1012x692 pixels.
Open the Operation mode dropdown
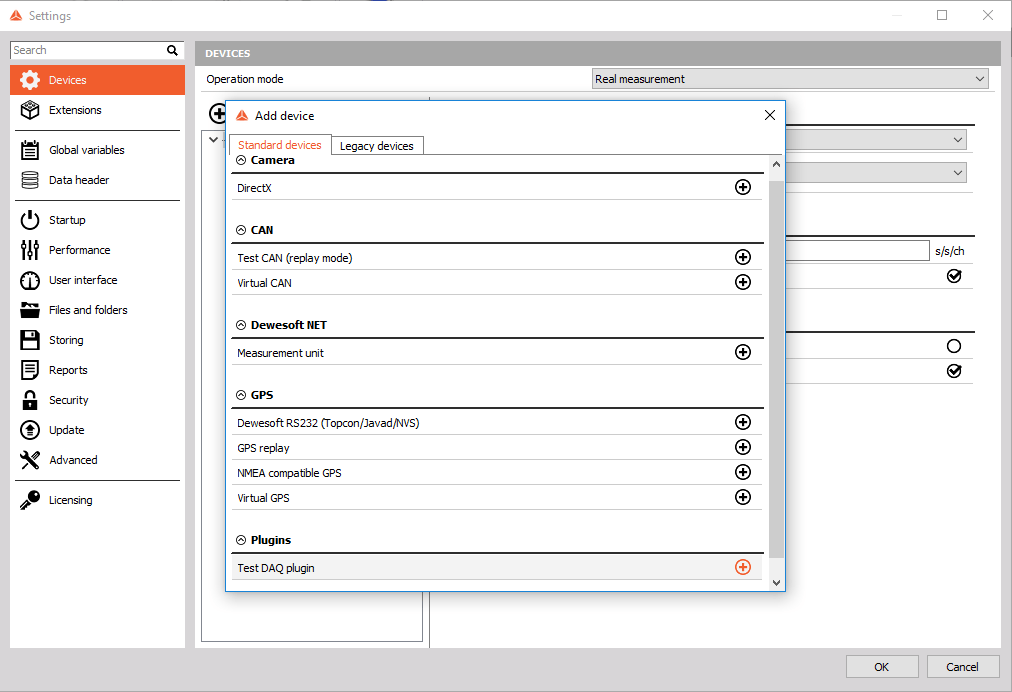point(790,79)
